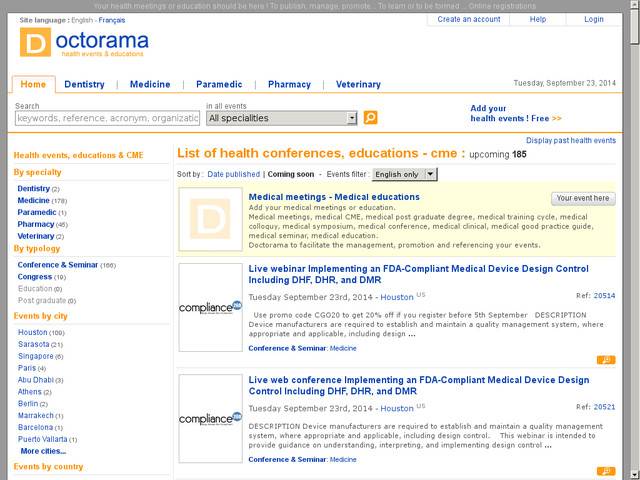Click Medicine tag under Live webinar event
The width and height of the screenshot is (640, 480).
[343, 348]
